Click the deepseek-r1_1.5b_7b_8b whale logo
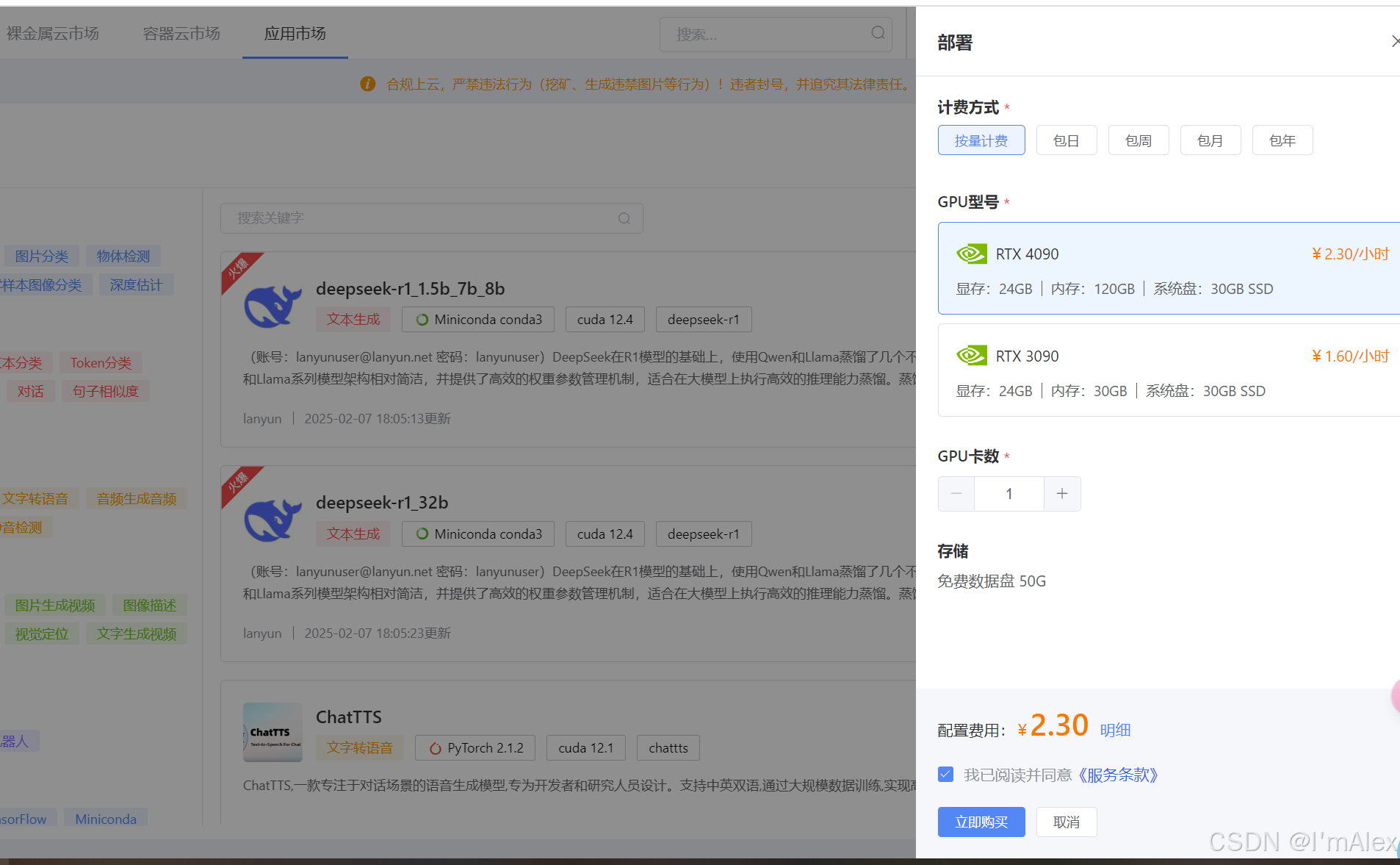The width and height of the screenshot is (1400, 865). tap(273, 306)
